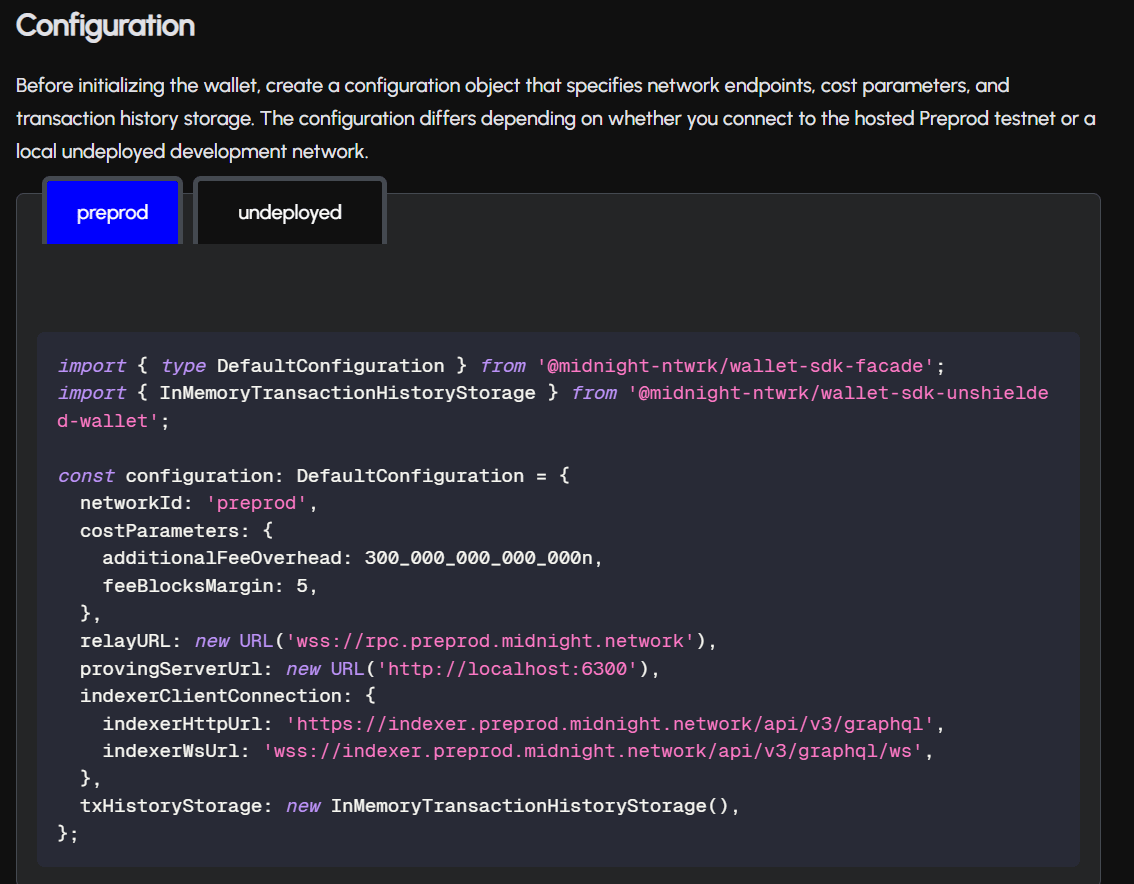Click the InMemoryTransactionHistoryStorage import name

[x=347, y=393]
